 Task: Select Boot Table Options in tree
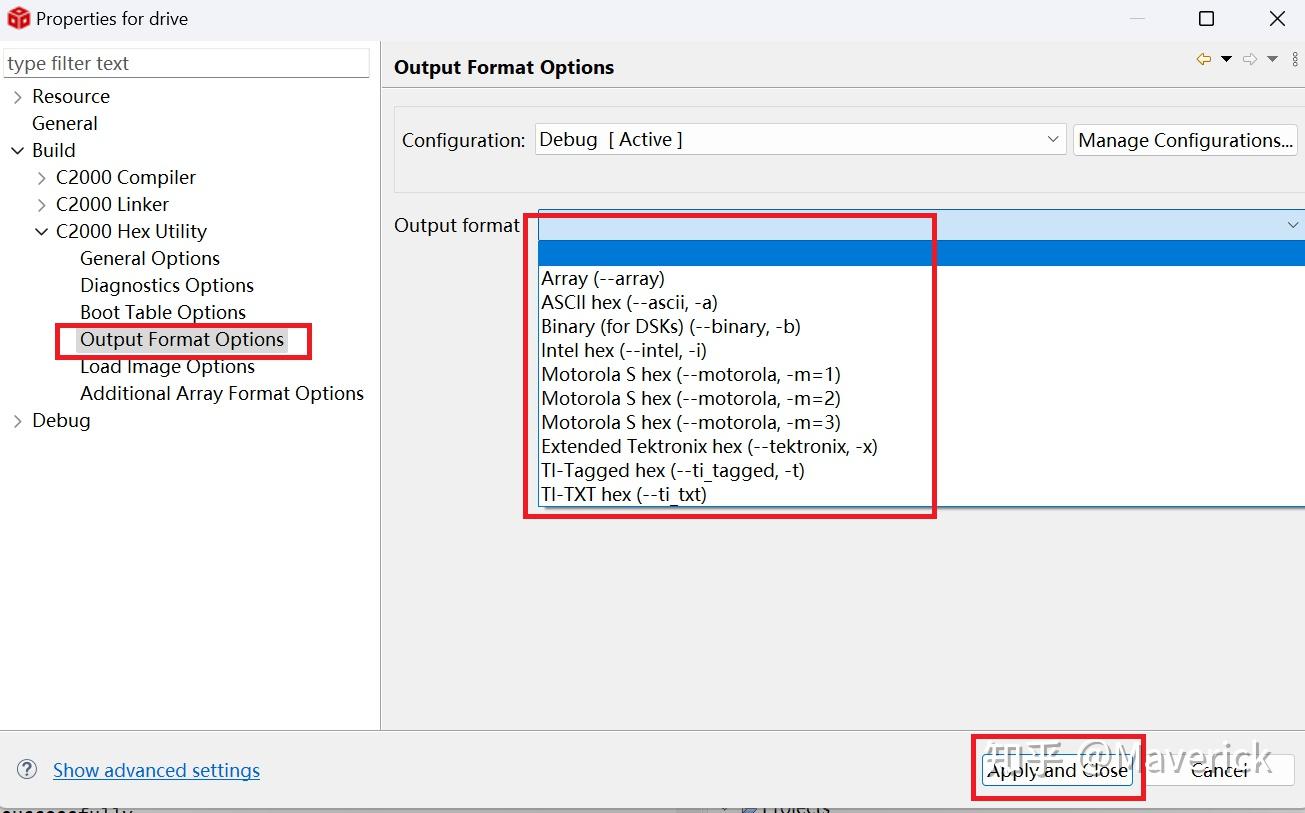pos(163,313)
